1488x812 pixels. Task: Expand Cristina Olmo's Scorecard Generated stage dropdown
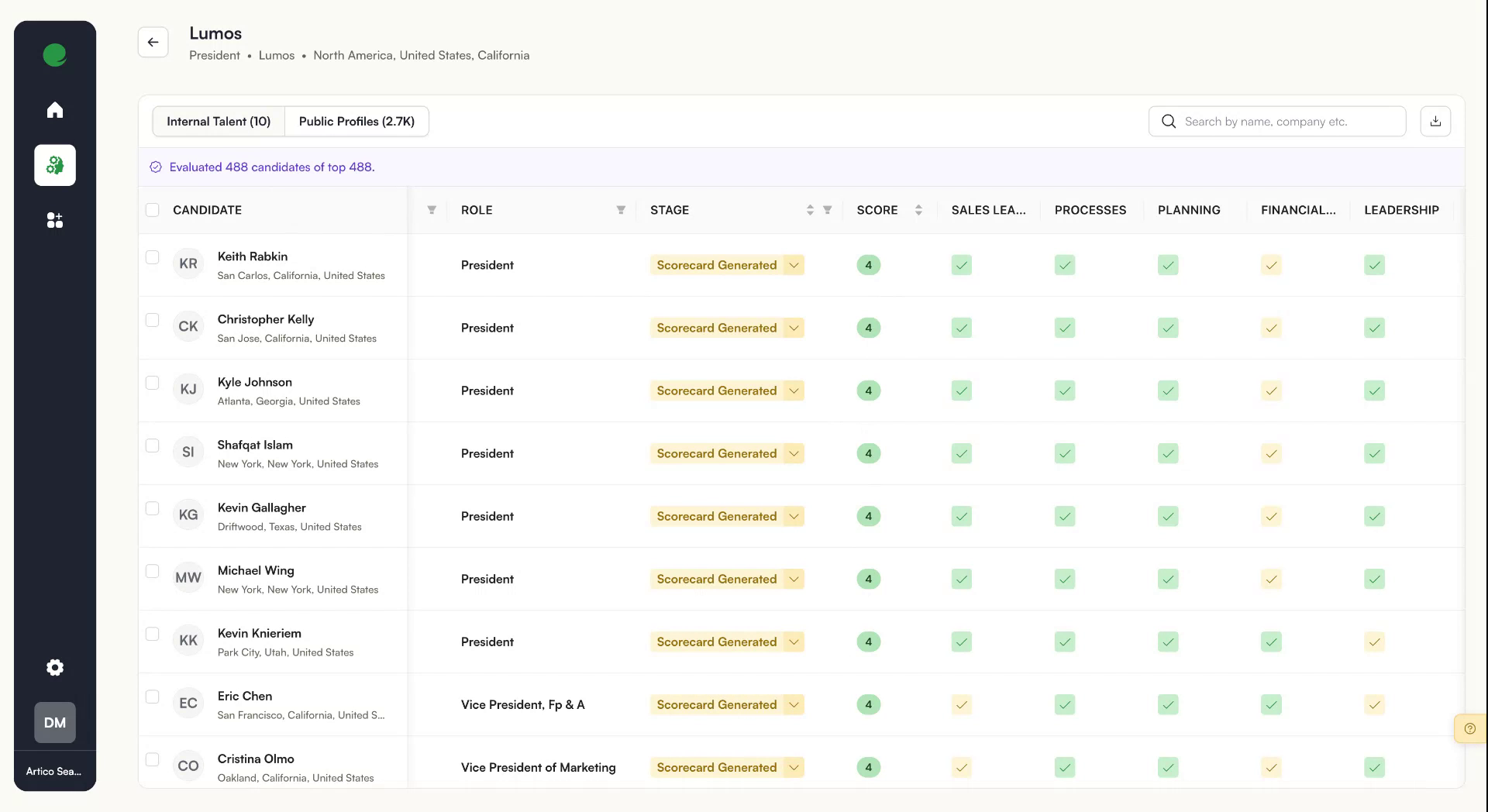[x=793, y=767]
